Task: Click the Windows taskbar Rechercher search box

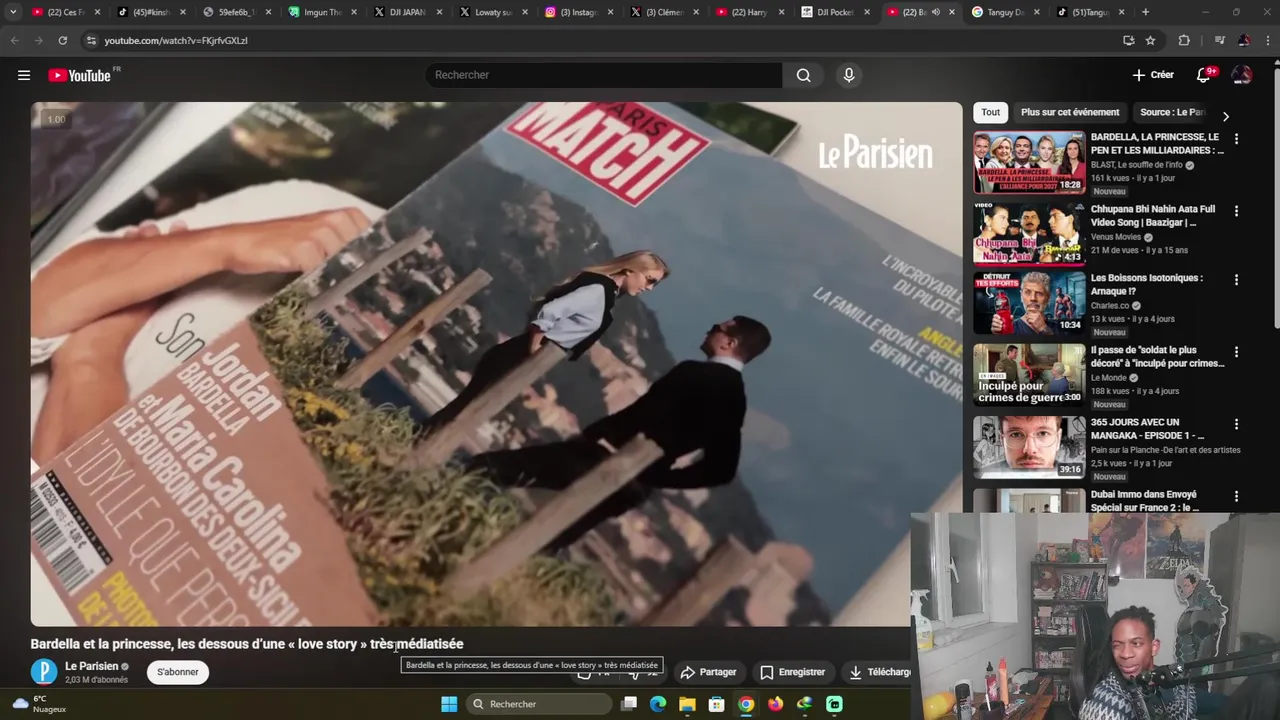Action: coord(538,704)
